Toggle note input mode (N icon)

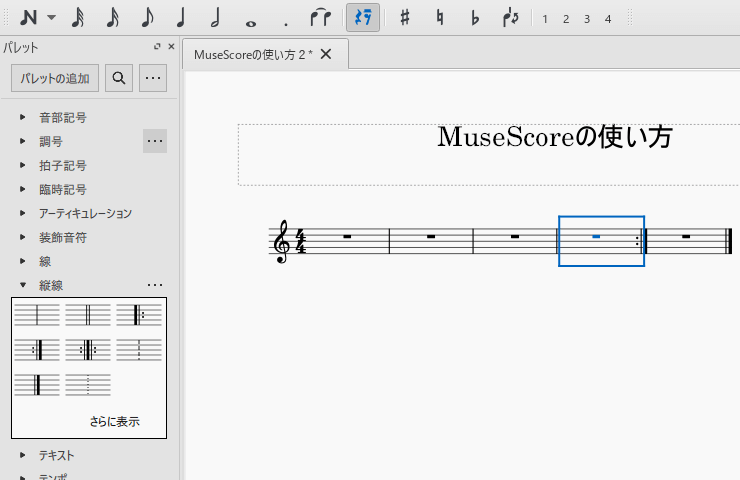pos(28,18)
